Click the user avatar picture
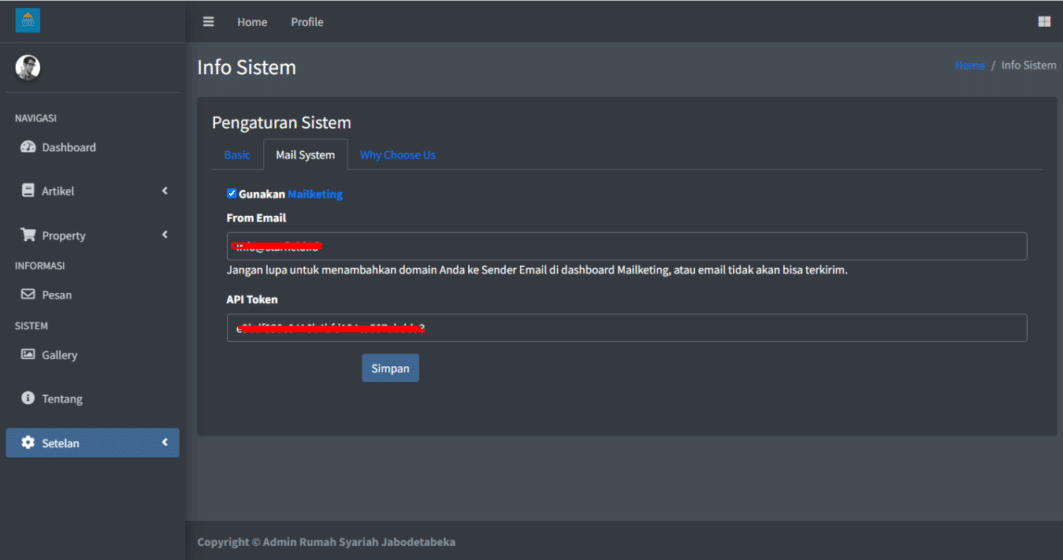This screenshot has width=1063, height=560. (28, 67)
